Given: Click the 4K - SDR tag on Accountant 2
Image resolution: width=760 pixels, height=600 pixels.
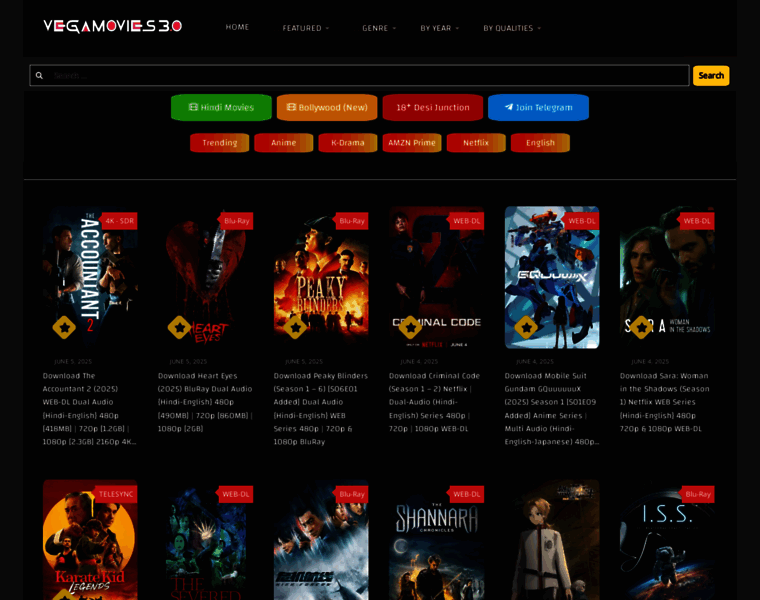Looking at the screenshot, I should (119, 221).
